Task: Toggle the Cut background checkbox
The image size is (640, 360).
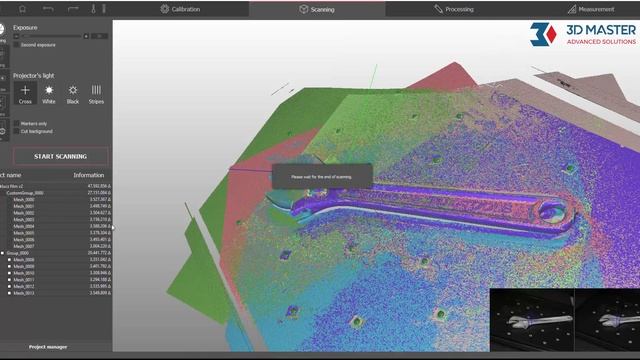Action: pyautogui.click(x=16, y=131)
